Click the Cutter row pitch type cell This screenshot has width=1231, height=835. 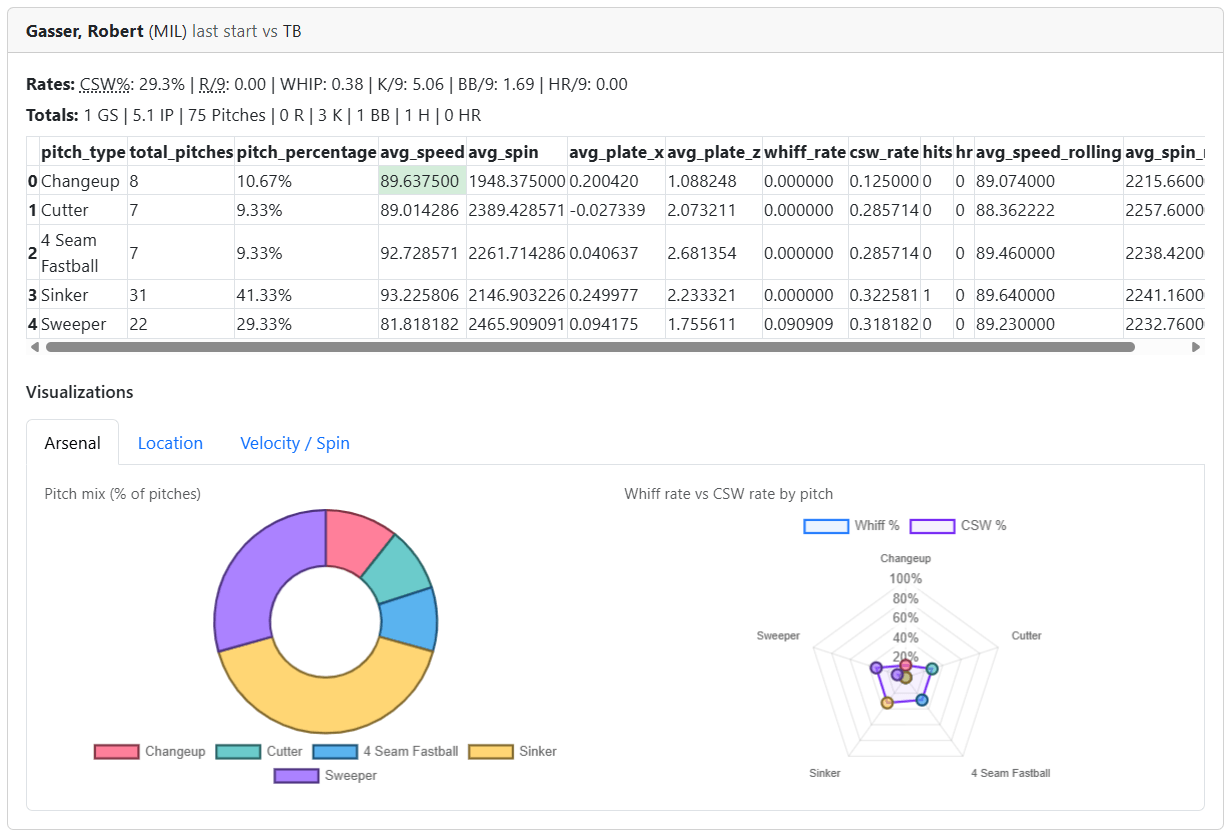[83, 210]
